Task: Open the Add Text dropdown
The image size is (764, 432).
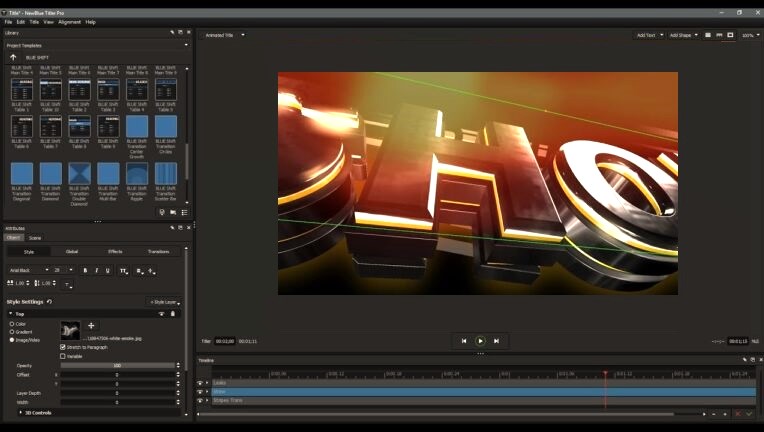Action: [x=649, y=35]
